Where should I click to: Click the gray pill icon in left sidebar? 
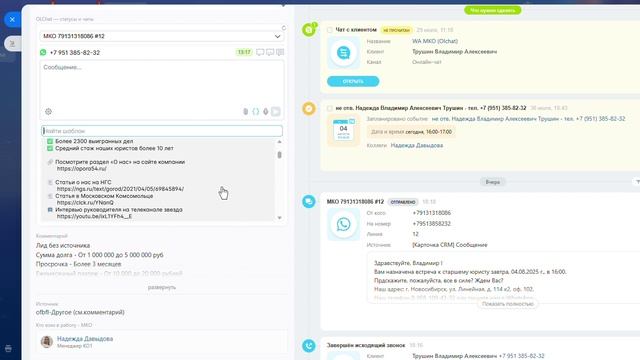[12, 43]
